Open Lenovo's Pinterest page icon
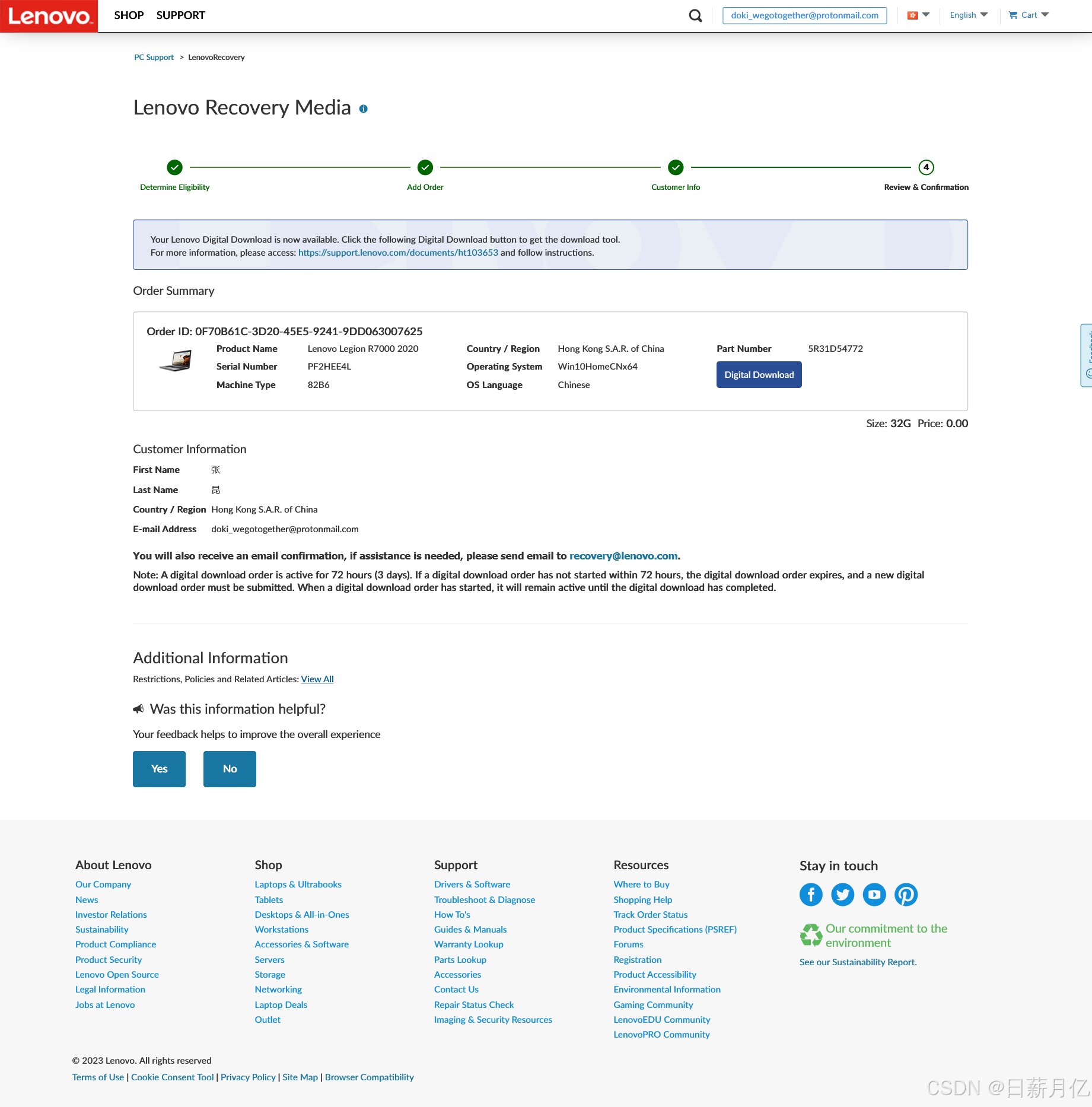The width and height of the screenshot is (1092, 1107). (906, 895)
